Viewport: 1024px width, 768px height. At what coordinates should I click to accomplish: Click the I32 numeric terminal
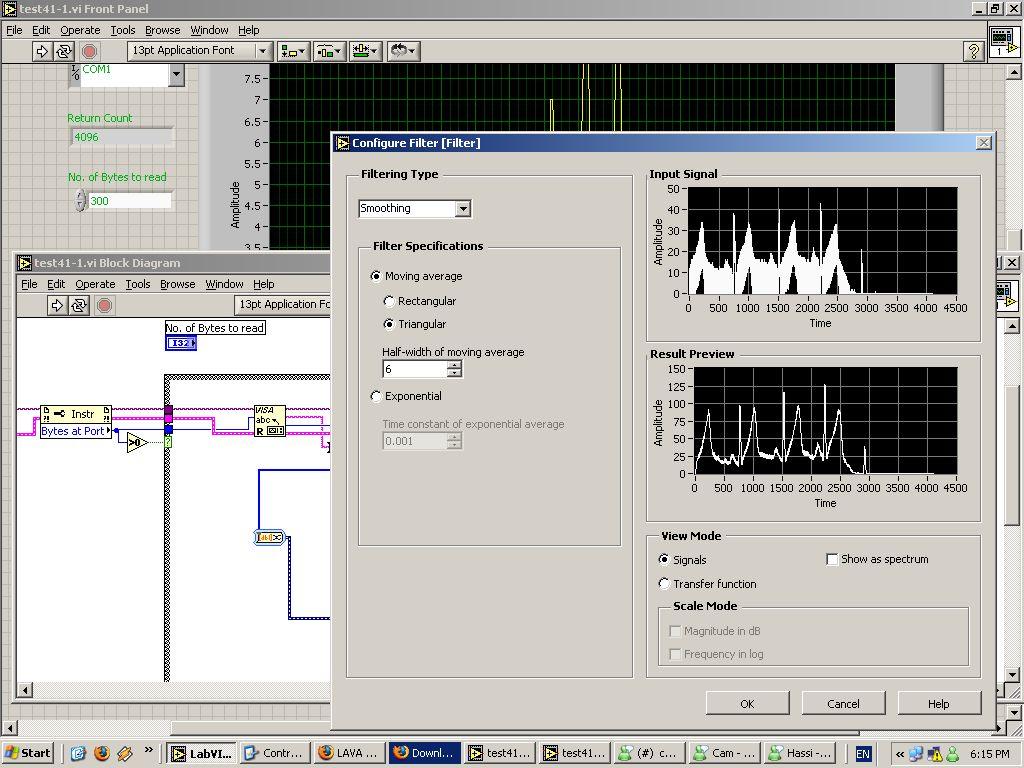[180, 343]
